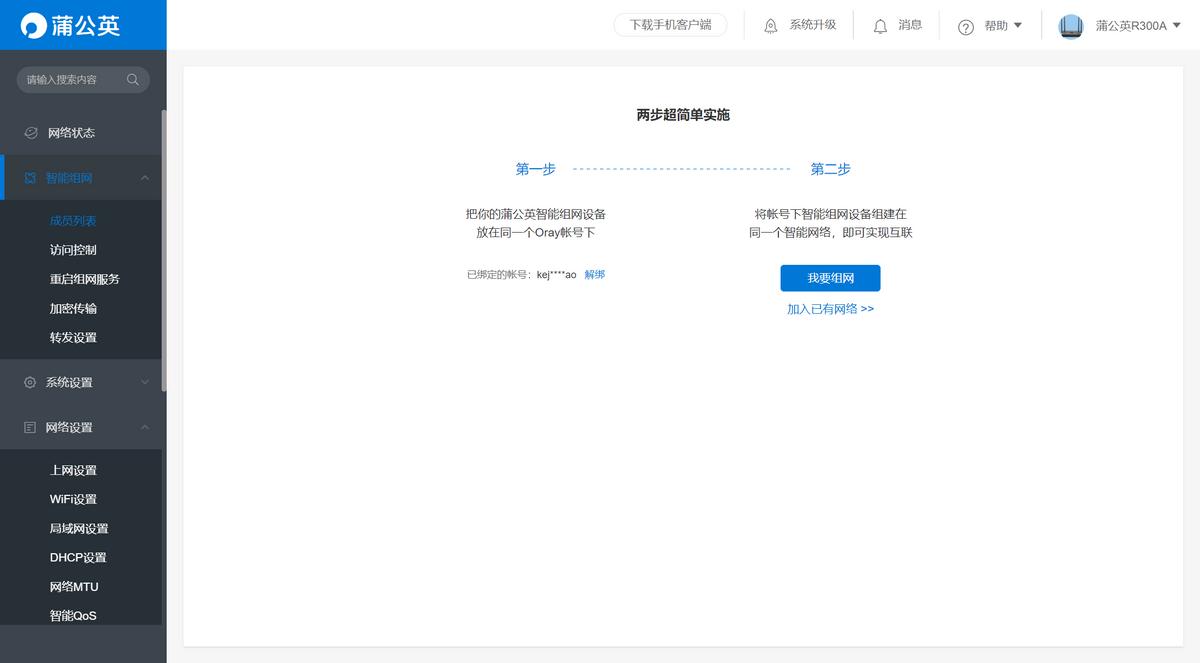Image resolution: width=1200 pixels, height=663 pixels.
Task: Click the 系统升级 upgrade icon
Action: click(x=768, y=25)
